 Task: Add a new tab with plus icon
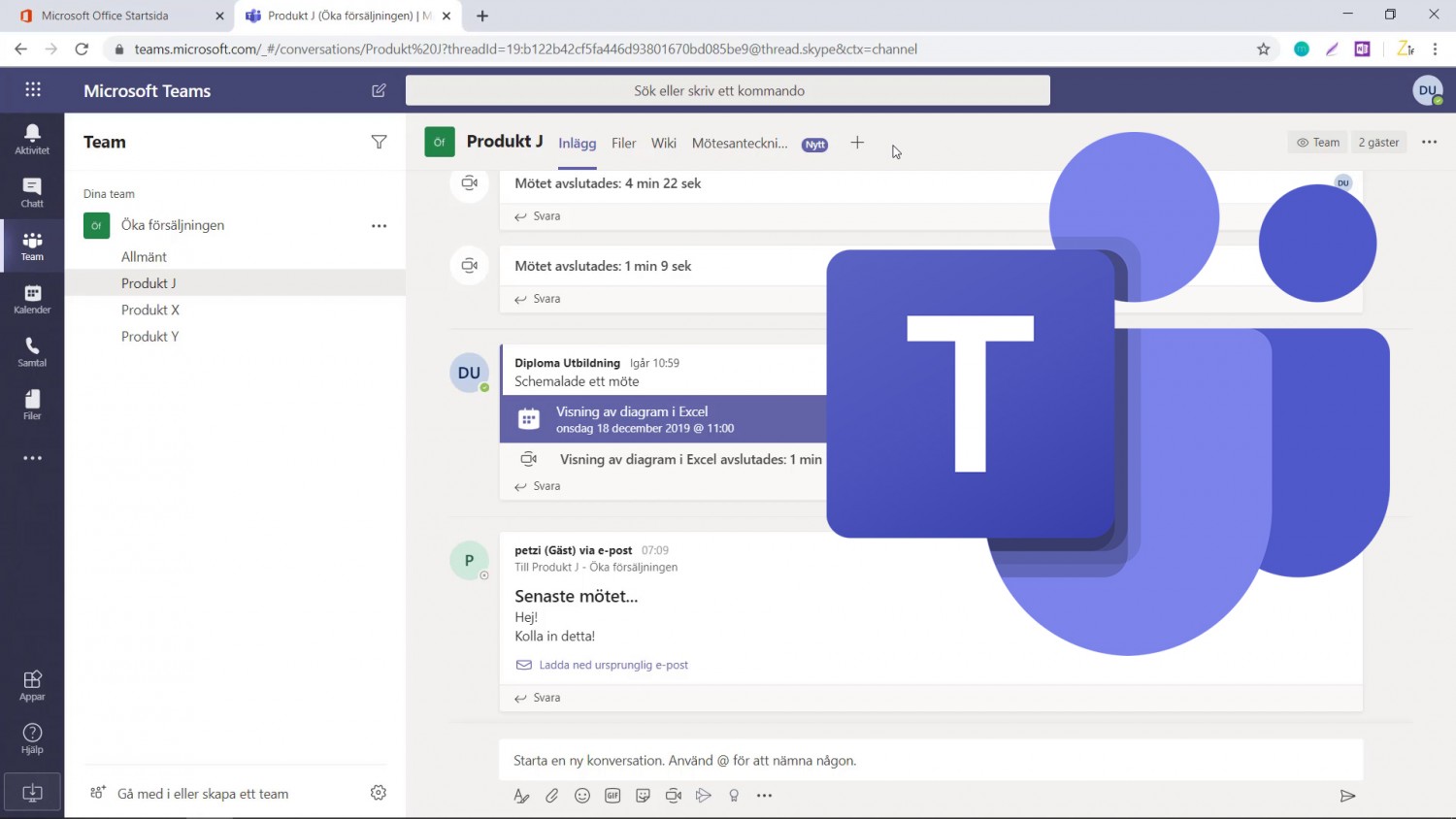(857, 143)
